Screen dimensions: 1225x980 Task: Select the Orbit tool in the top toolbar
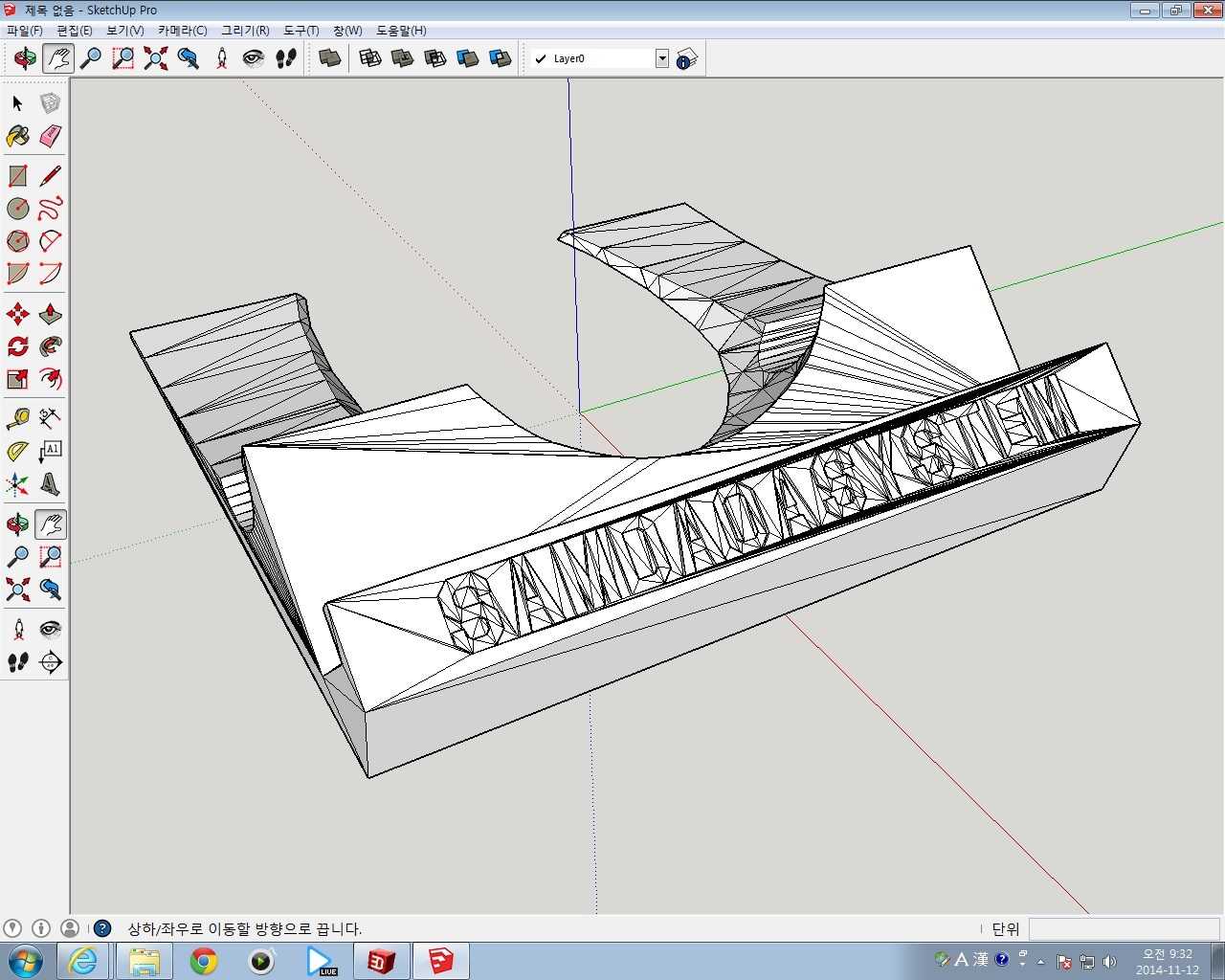tap(25, 58)
